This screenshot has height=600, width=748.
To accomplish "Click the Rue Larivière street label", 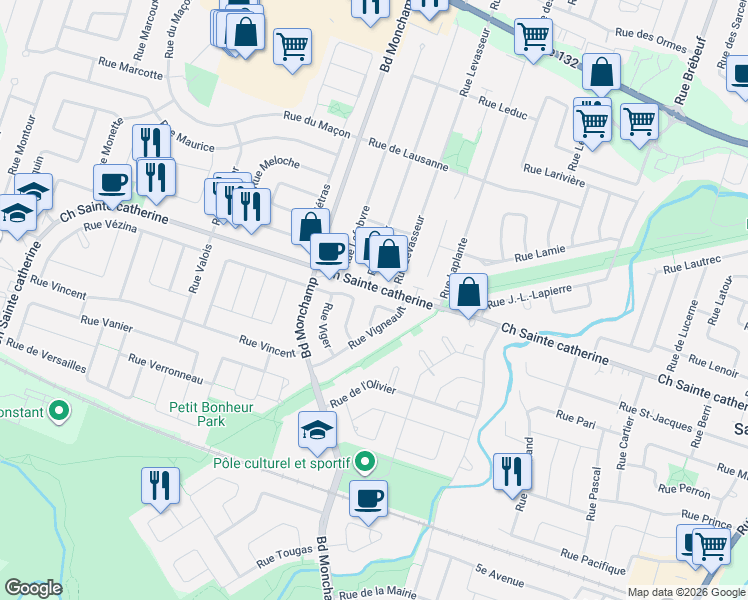I will coord(554,176).
